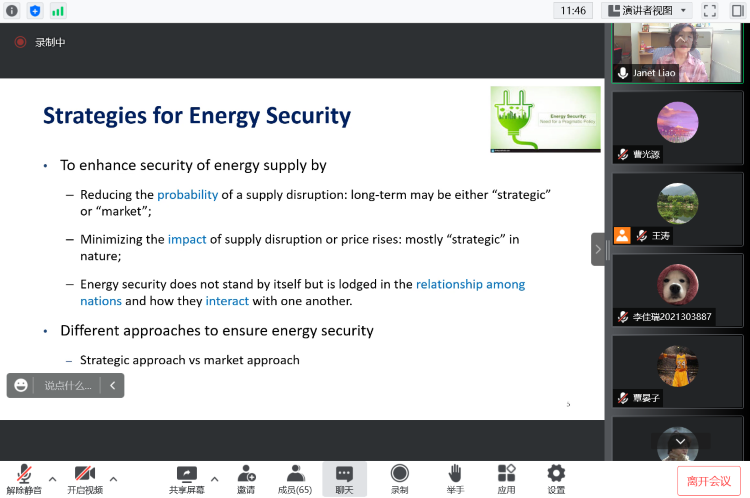
Task: Click the 邀请 invite icon
Action: point(246,478)
